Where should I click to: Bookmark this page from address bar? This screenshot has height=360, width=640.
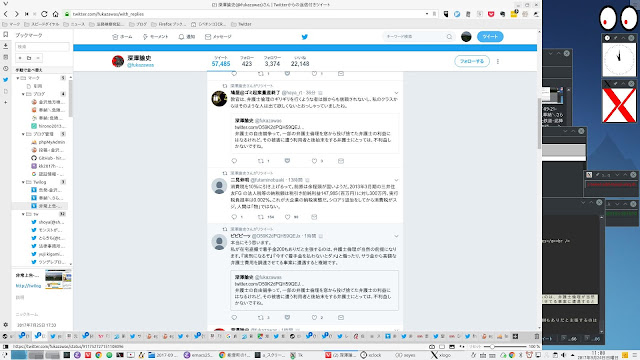[x=434, y=14]
